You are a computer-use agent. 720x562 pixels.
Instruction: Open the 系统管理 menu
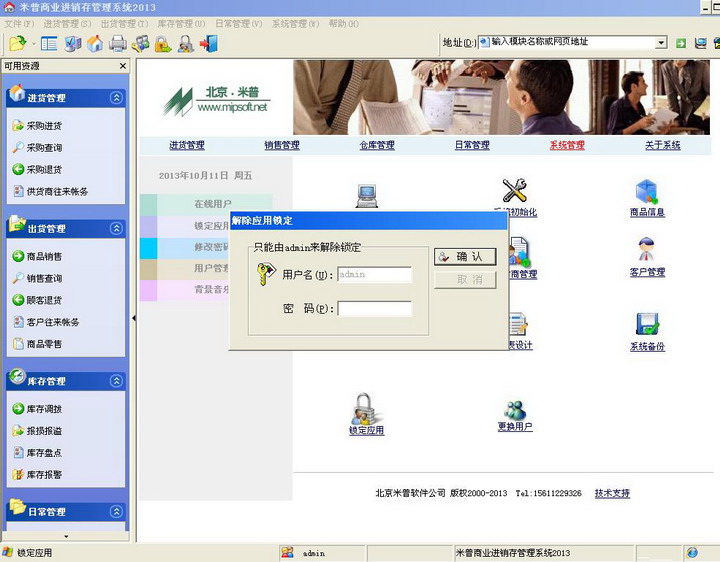pos(295,23)
